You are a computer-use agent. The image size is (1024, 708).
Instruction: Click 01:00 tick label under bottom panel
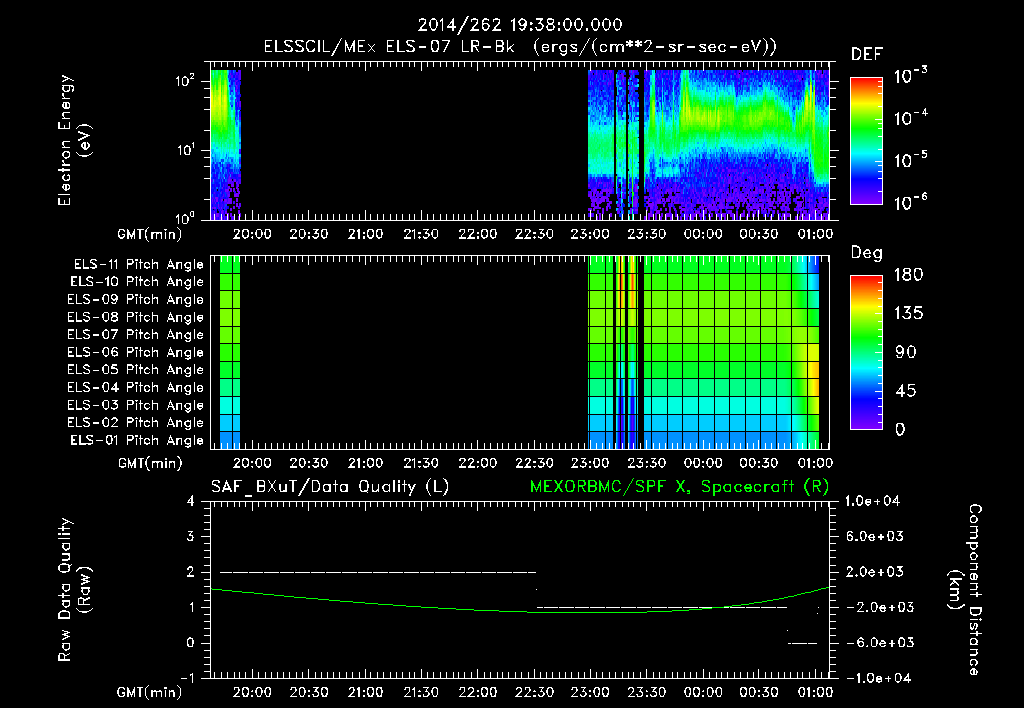(x=815, y=692)
